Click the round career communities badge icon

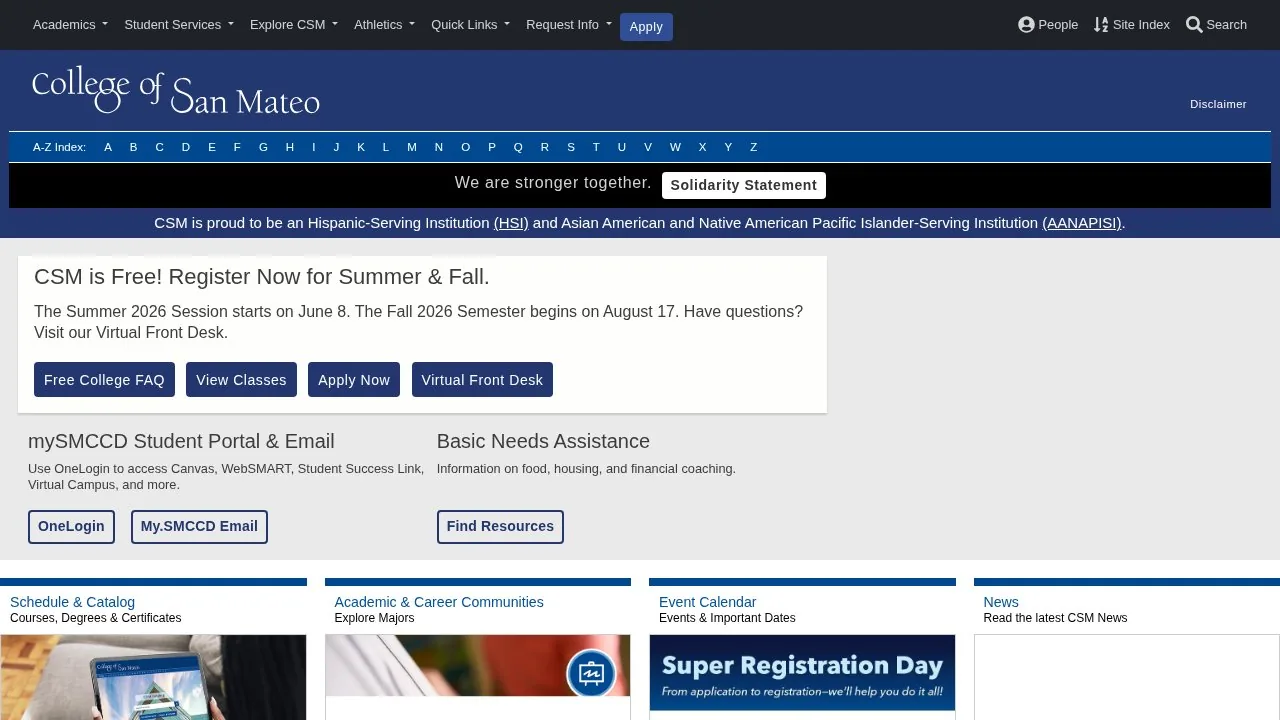tap(591, 673)
